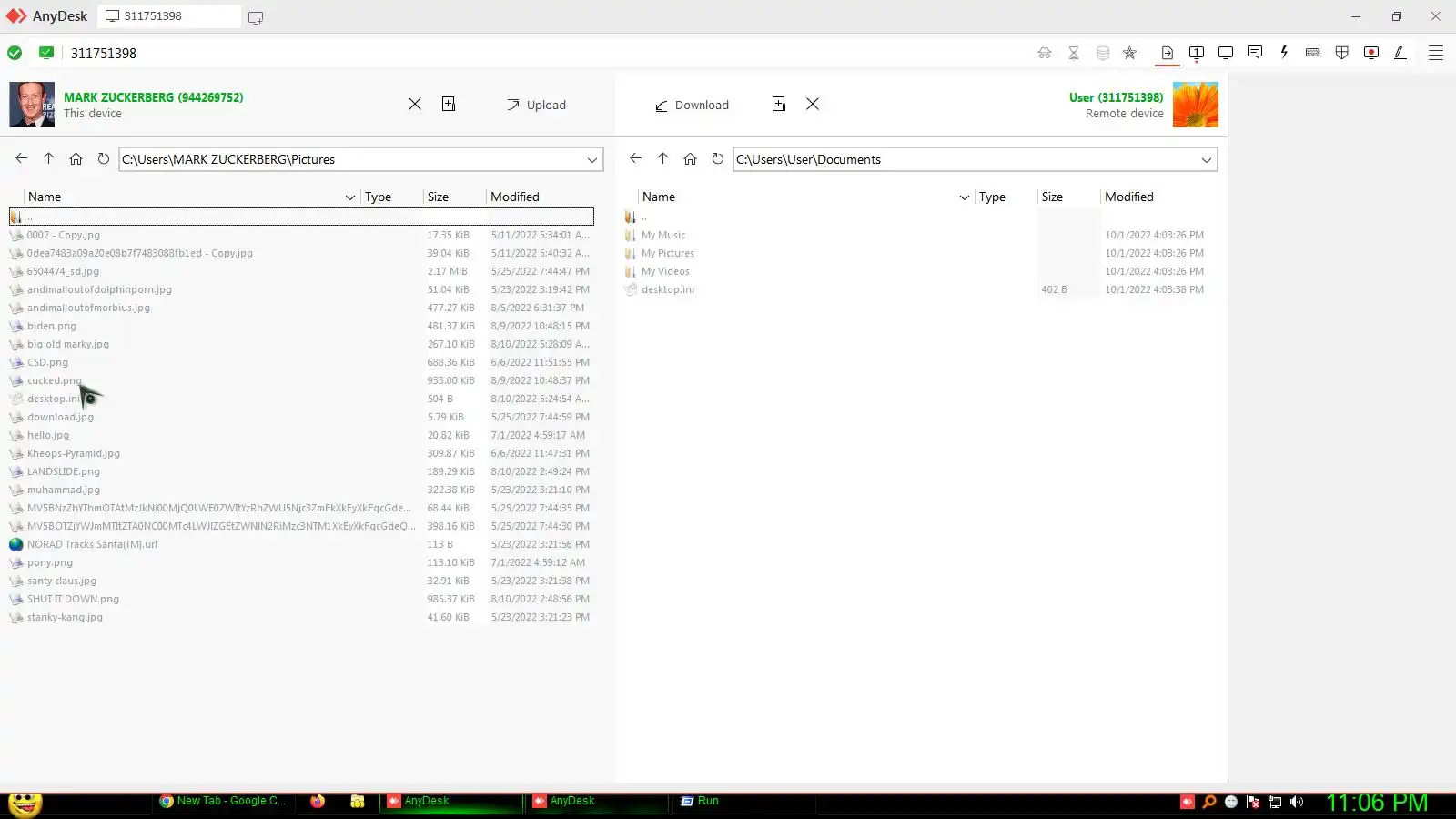Select the file transfer icon in toolbar
This screenshot has width=1456, height=819.
pyautogui.click(x=1168, y=53)
